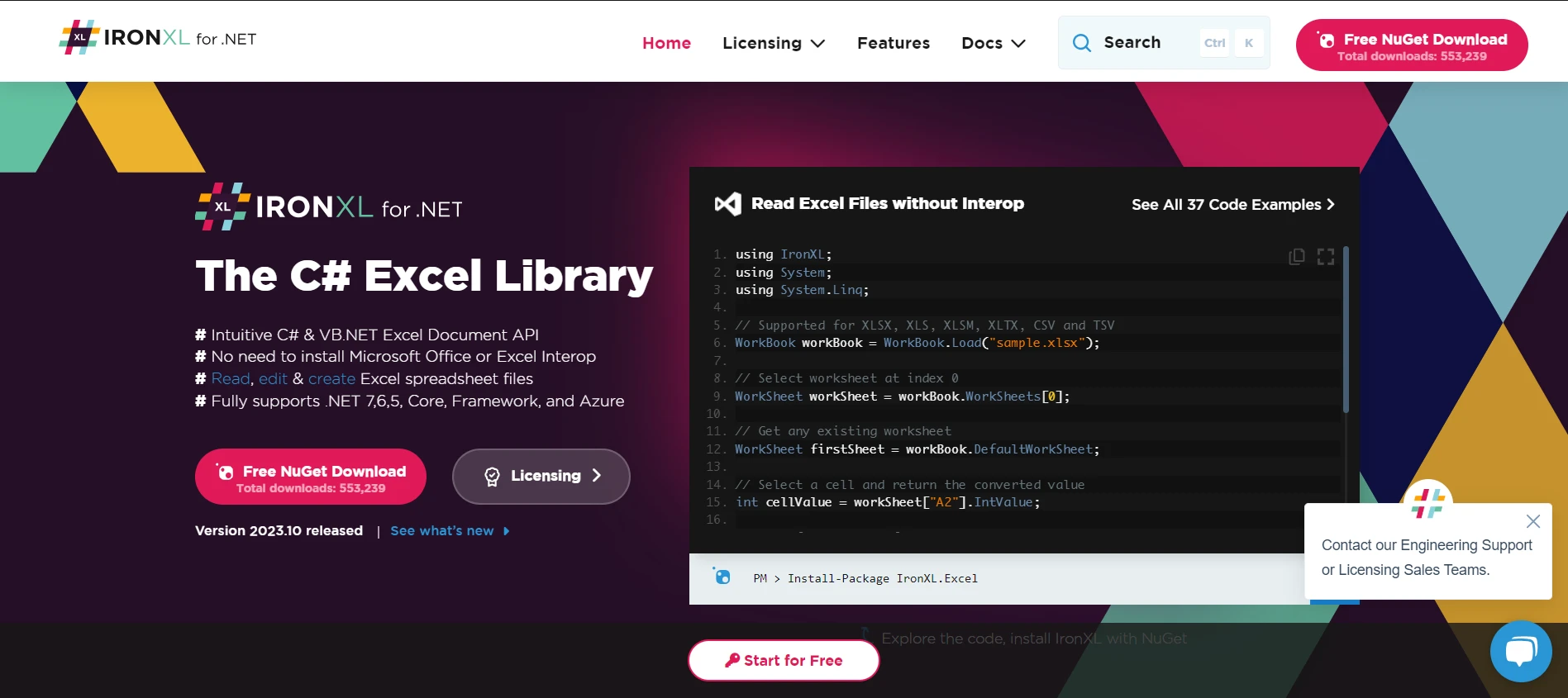Screen dimensions: 1568x698
Task: Click the Contact Engineering Support message
Action: (1427, 558)
